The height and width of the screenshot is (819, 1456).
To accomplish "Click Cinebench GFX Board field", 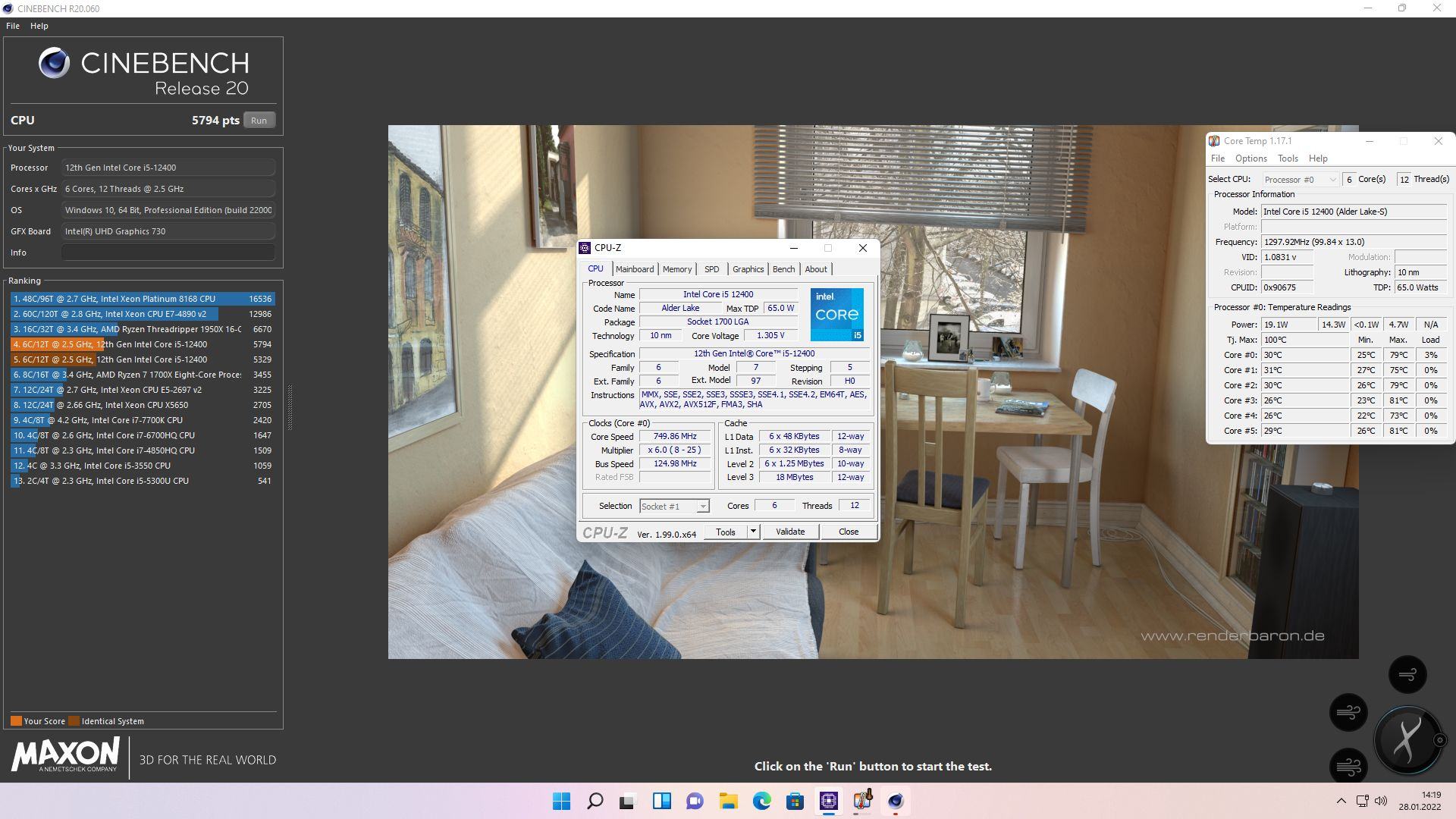I will (168, 231).
